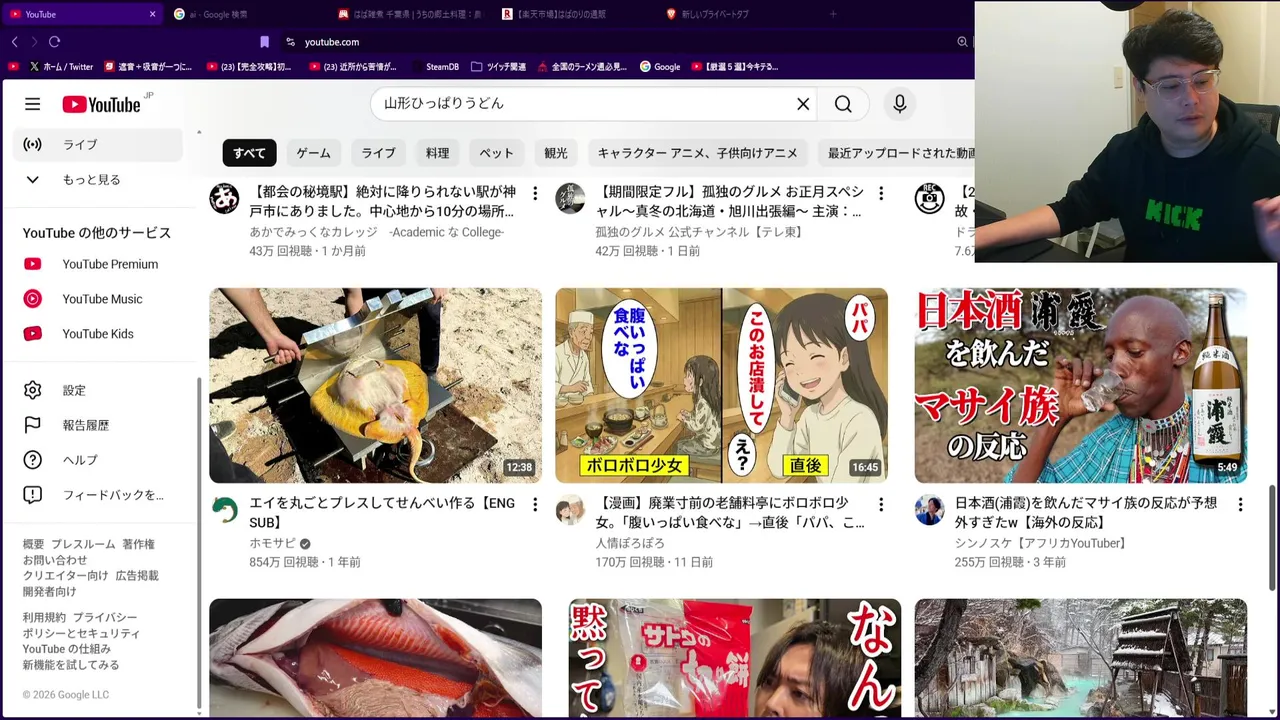Open フィードバックを送信 in the sidebar
The image size is (1280, 720).
point(98,495)
